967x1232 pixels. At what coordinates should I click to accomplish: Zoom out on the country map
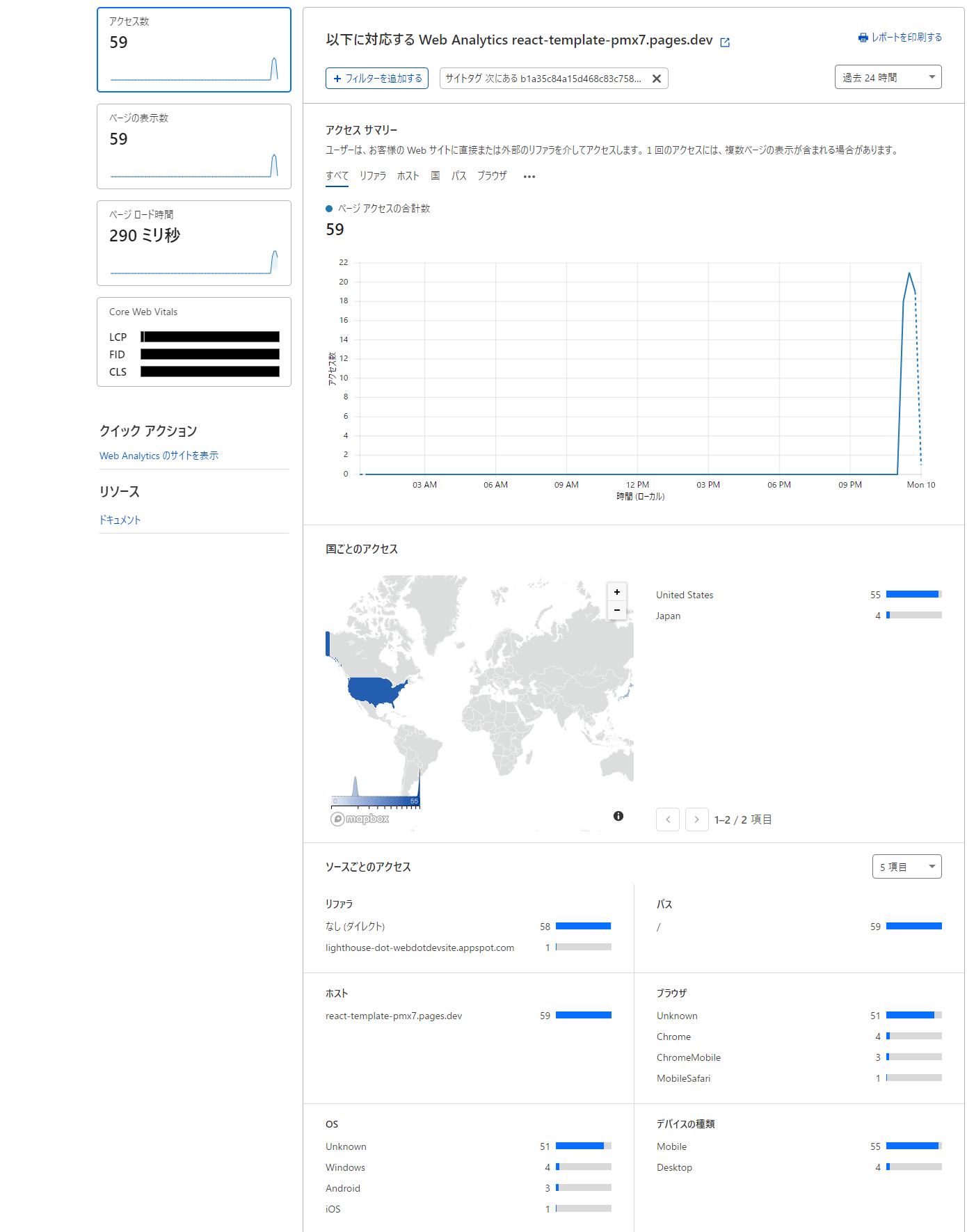(616, 610)
